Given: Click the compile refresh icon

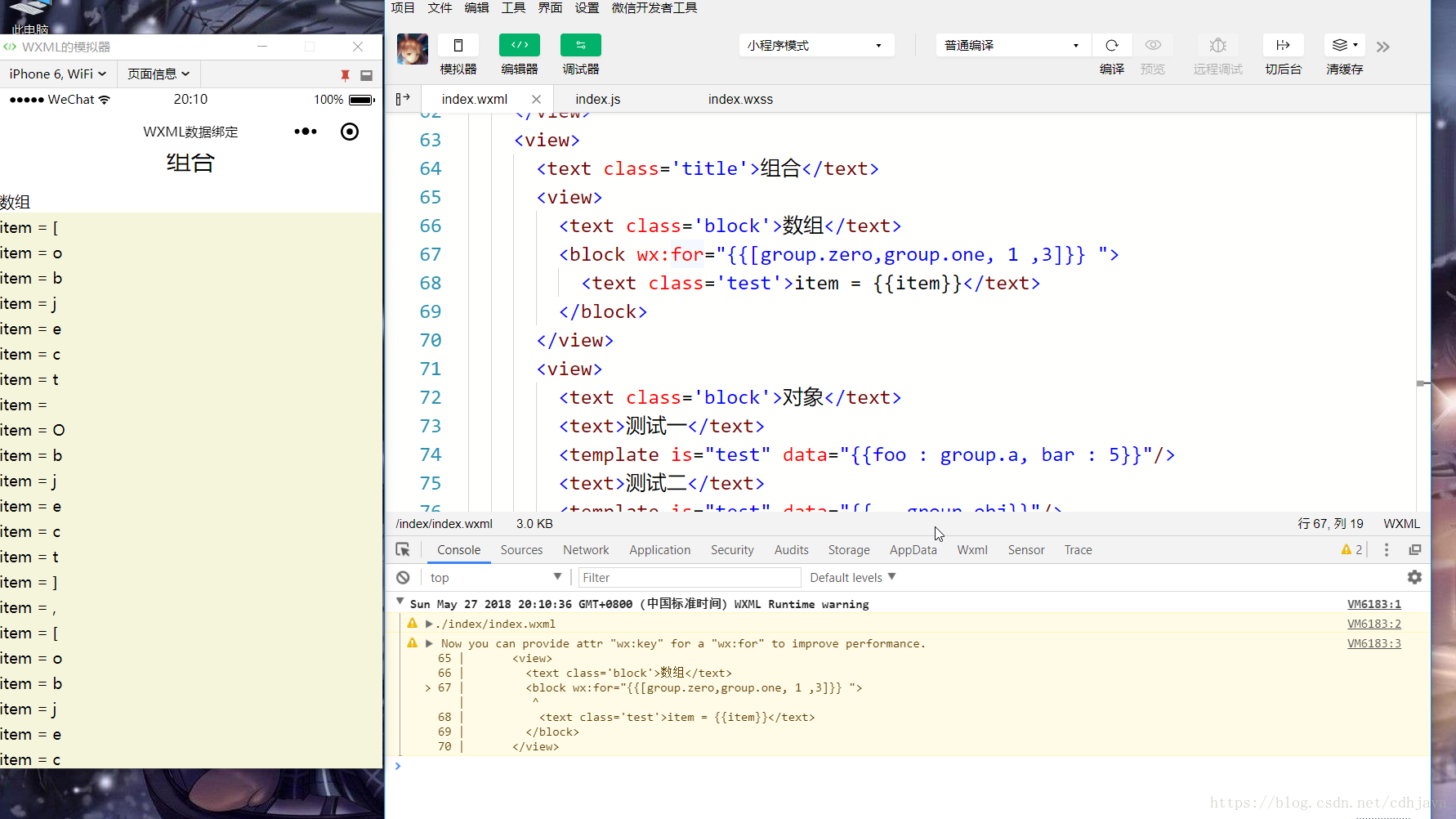Looking at the screenshot, I should pos(1112,46).
